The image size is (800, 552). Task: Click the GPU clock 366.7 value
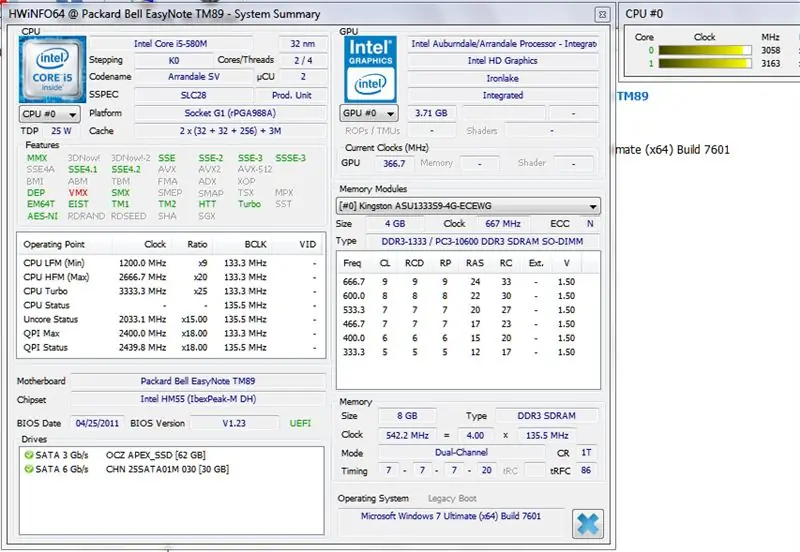coord(394,163)
